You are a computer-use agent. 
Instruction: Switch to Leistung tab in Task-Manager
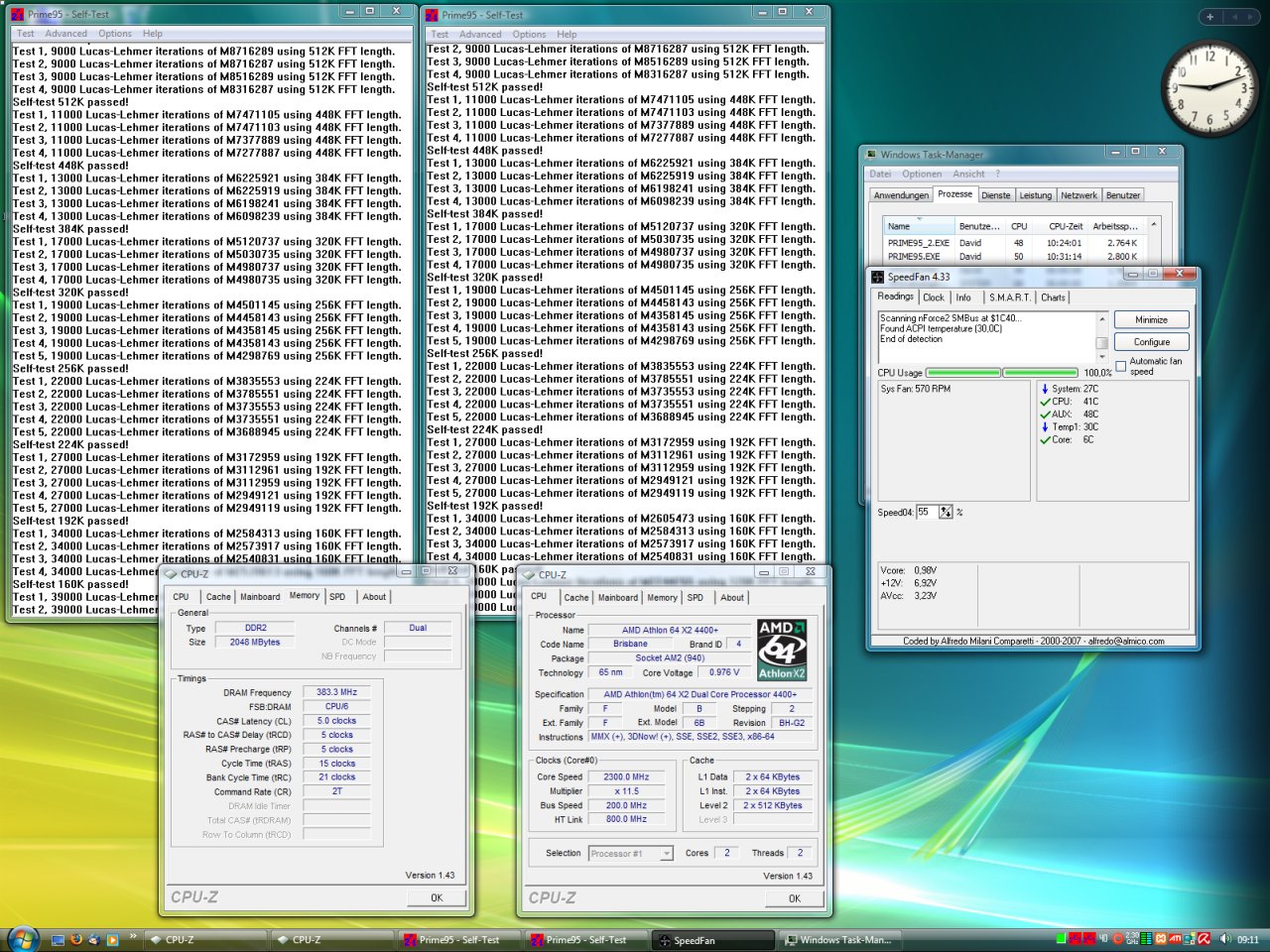(x=1035, y=195)
